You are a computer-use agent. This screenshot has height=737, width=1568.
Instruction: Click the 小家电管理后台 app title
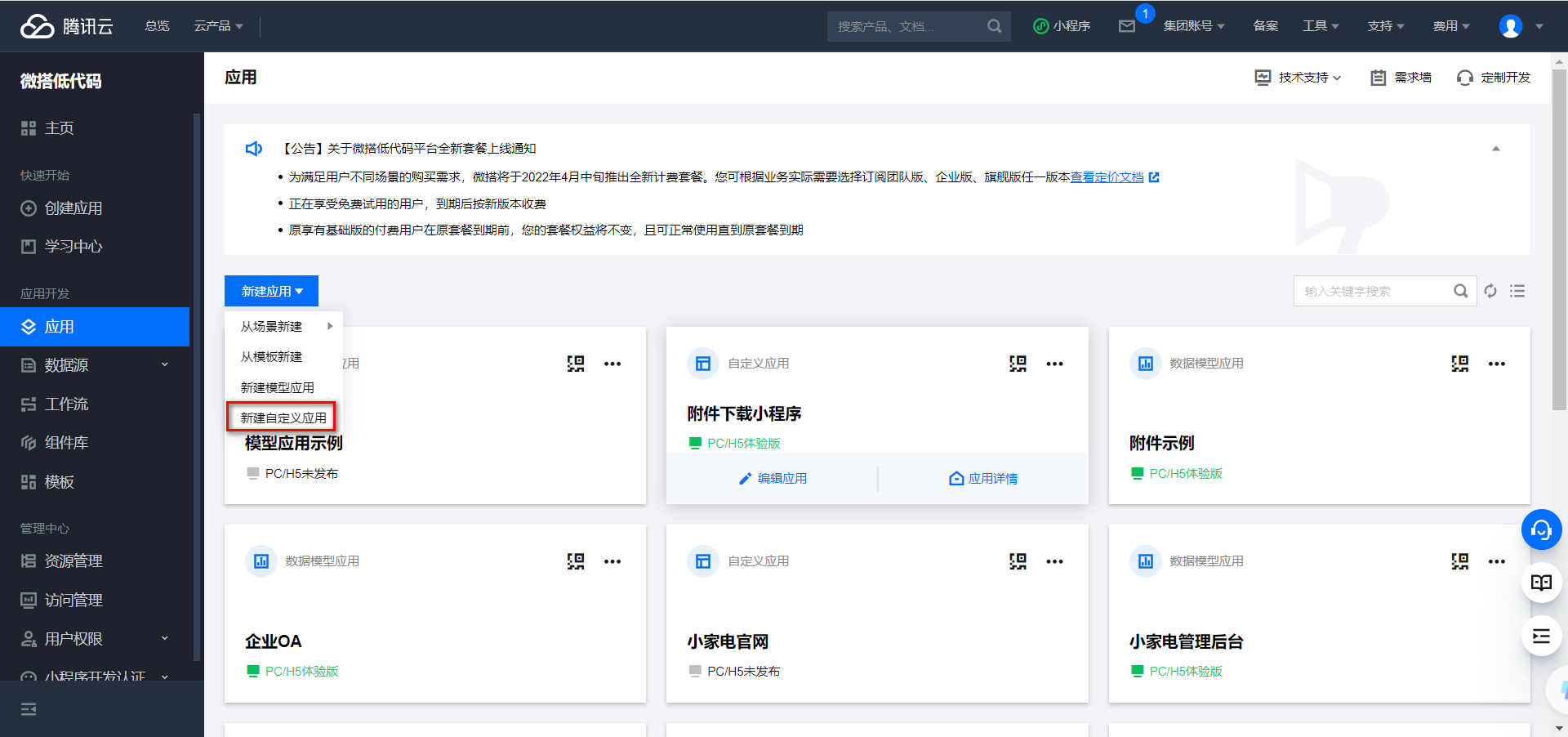click(x=1186, y=641)
